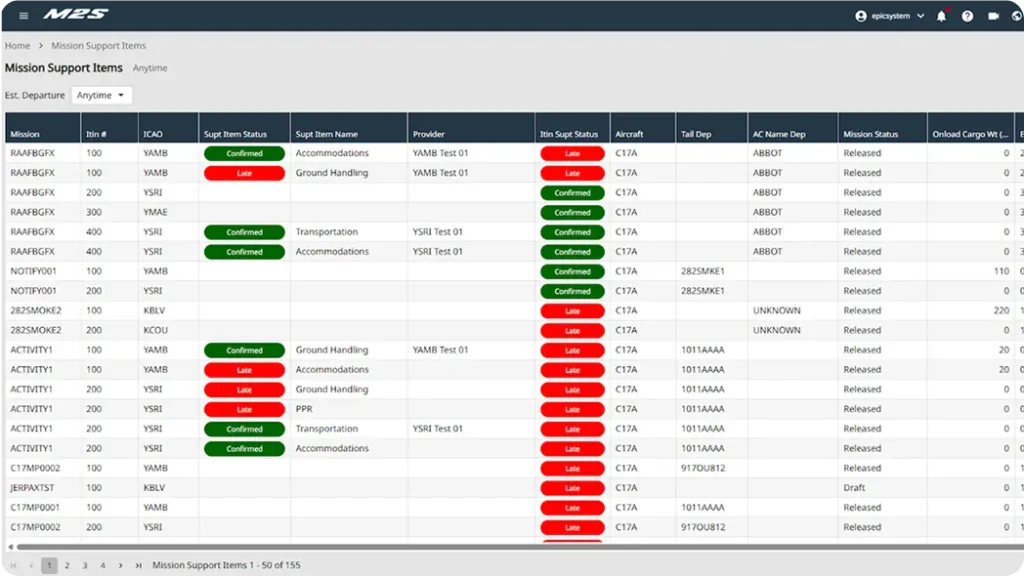
Task: Go to the next page arrow
Action: pyautogui.click(x=121, y=565)
